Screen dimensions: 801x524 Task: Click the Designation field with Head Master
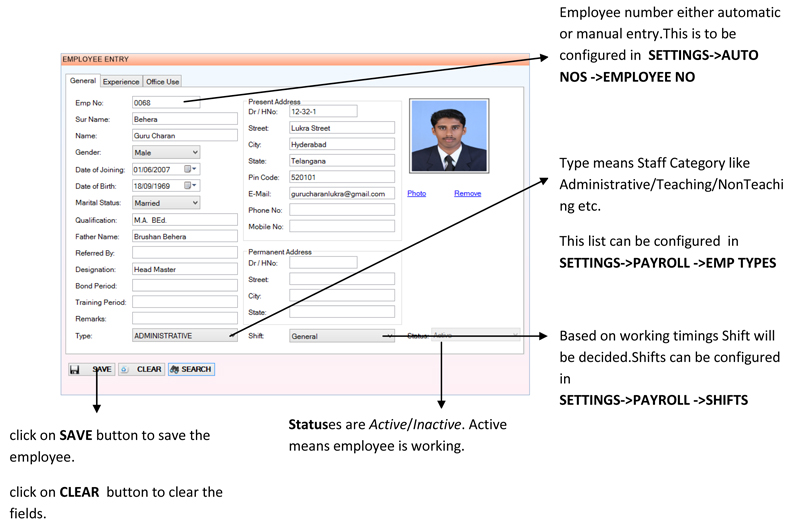pyautogui.click(x=184, y=269)
